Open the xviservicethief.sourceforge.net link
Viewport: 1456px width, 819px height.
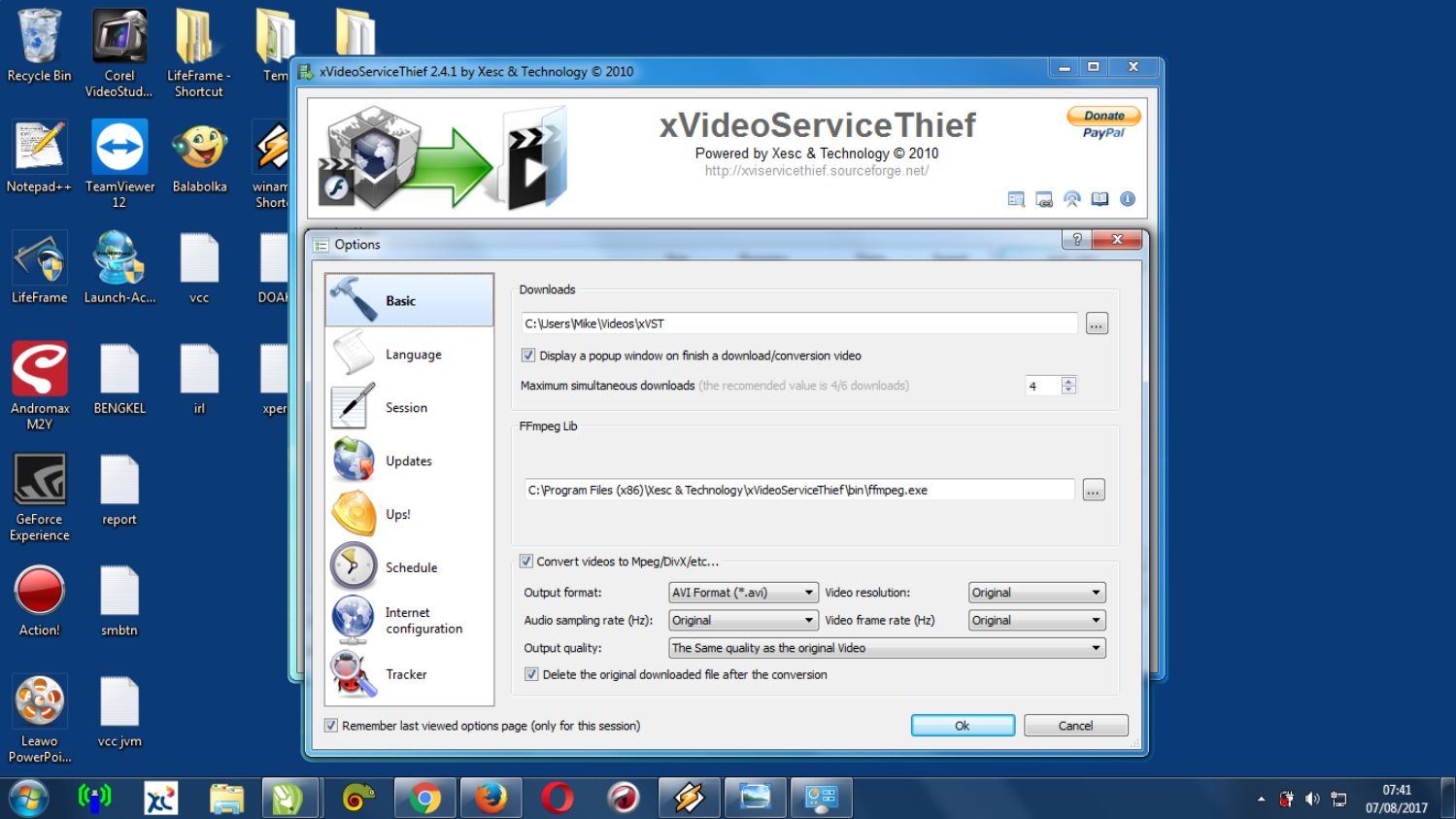click(x=817, y=171)
